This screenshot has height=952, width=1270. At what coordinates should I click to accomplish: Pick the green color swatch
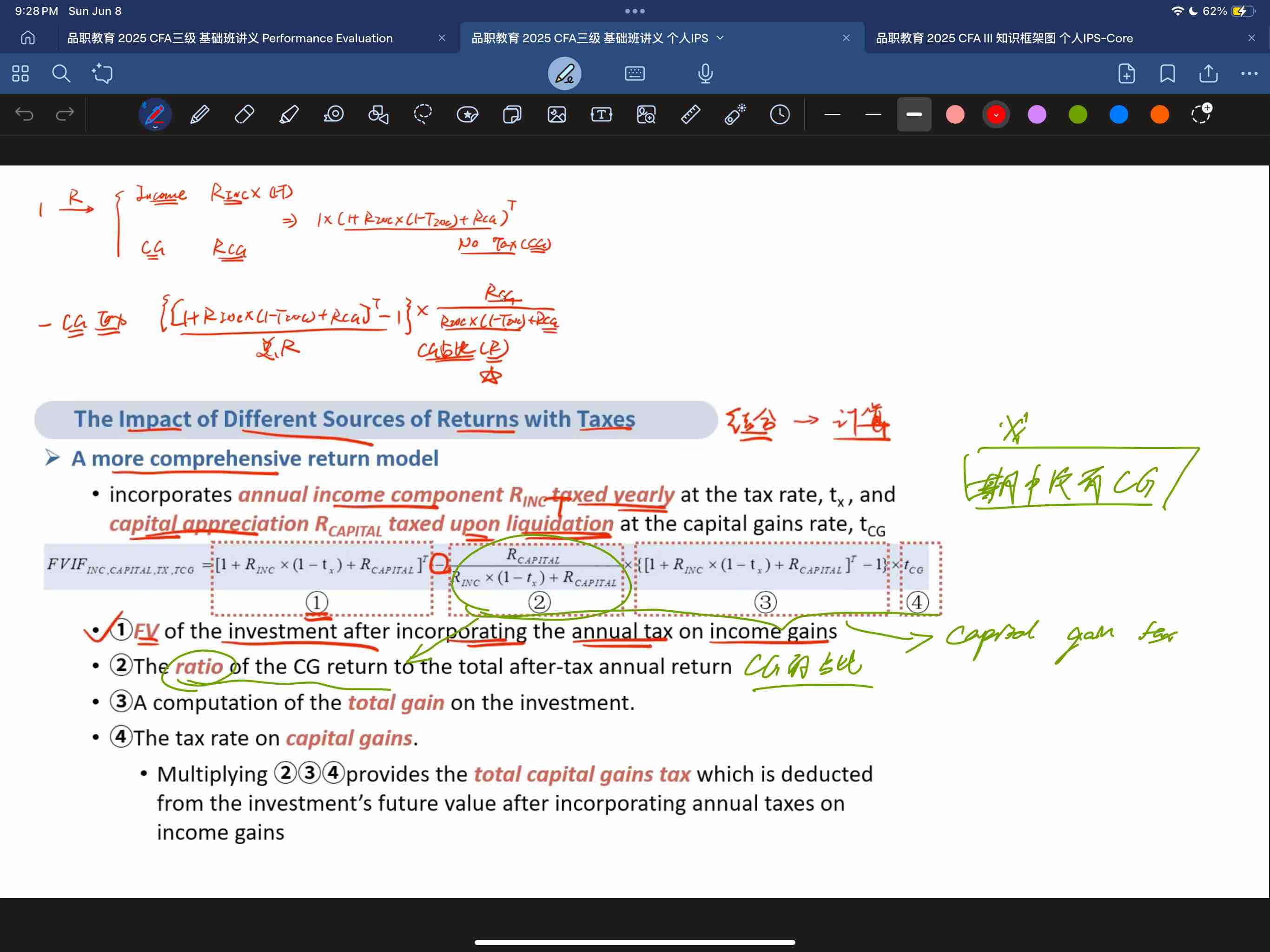pos(1078,114)
